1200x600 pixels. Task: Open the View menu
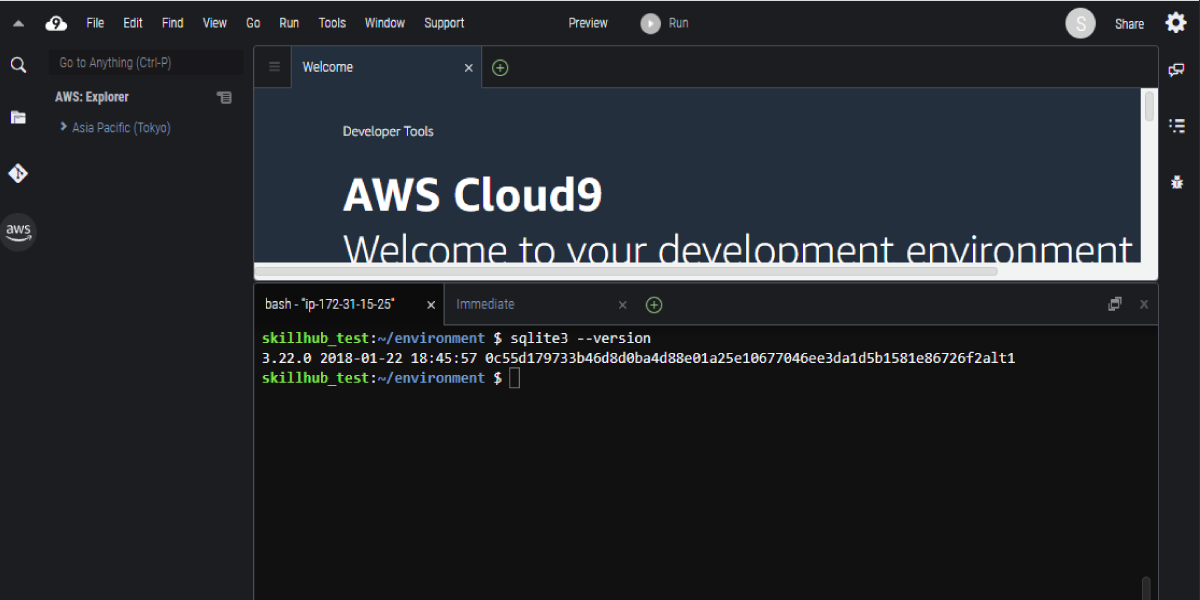click(214, 23)
